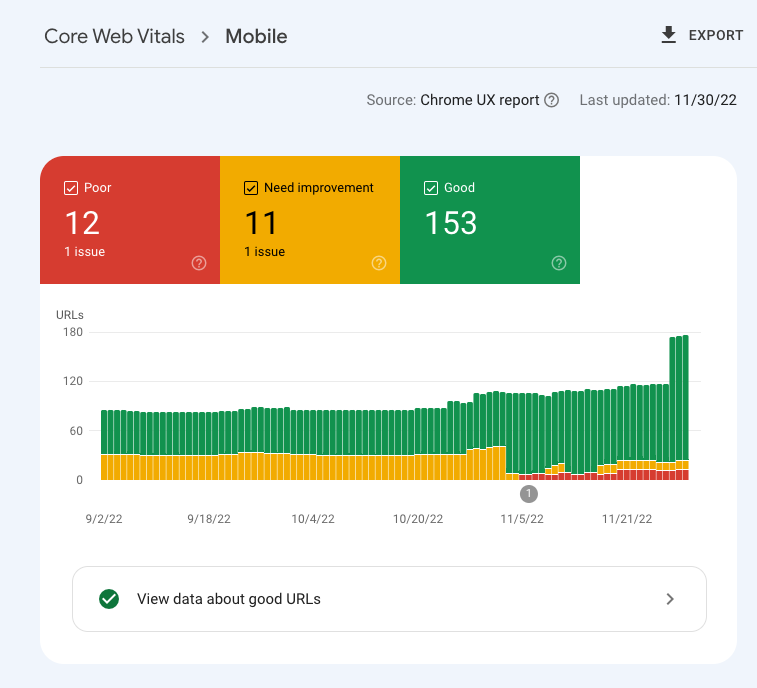Viewport: 757px width, 688px height.
Task: Click help icon in Need improvement card
Action: click(379, 263)
